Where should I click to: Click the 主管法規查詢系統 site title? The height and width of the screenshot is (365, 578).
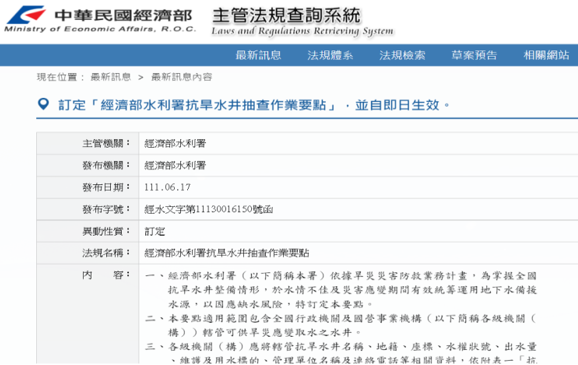pos(286,15)
